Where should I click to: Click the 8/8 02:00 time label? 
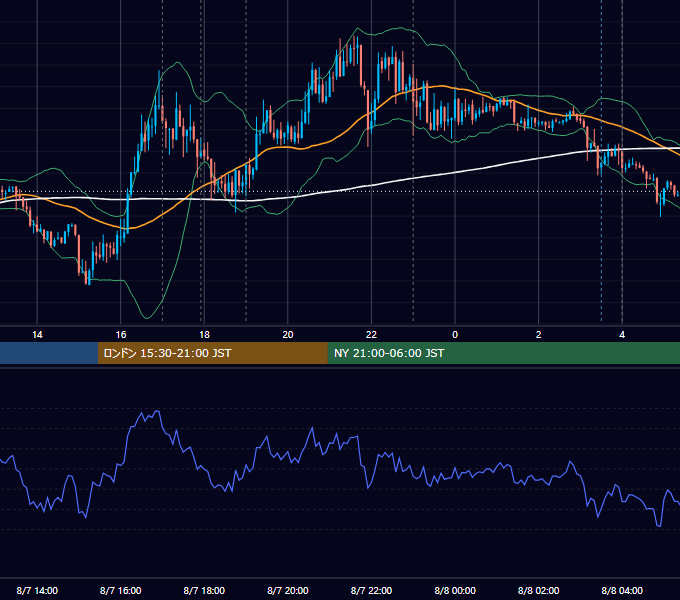pos(539,590)
